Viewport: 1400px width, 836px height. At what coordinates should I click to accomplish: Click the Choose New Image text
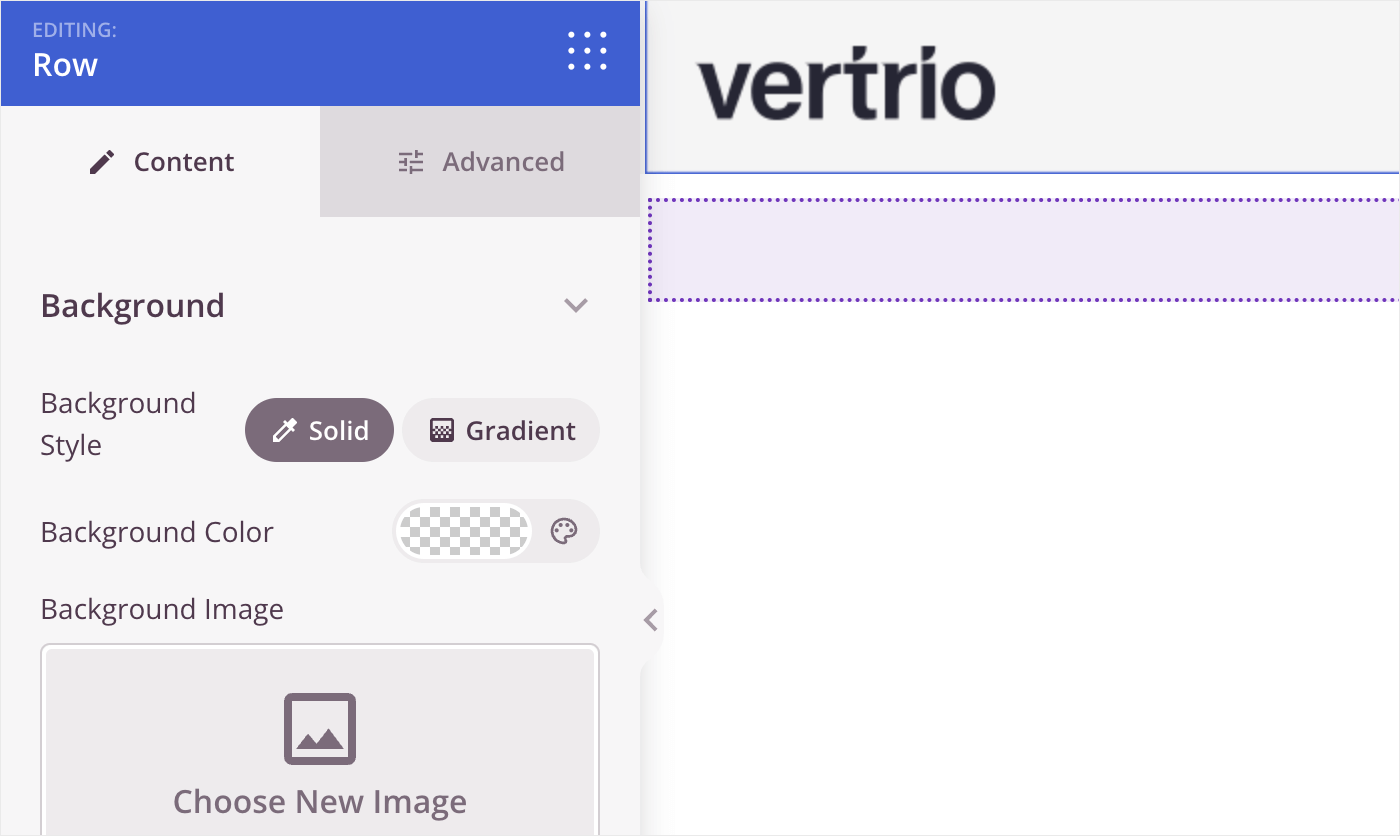pyautogui.click(x=320, y=802)
